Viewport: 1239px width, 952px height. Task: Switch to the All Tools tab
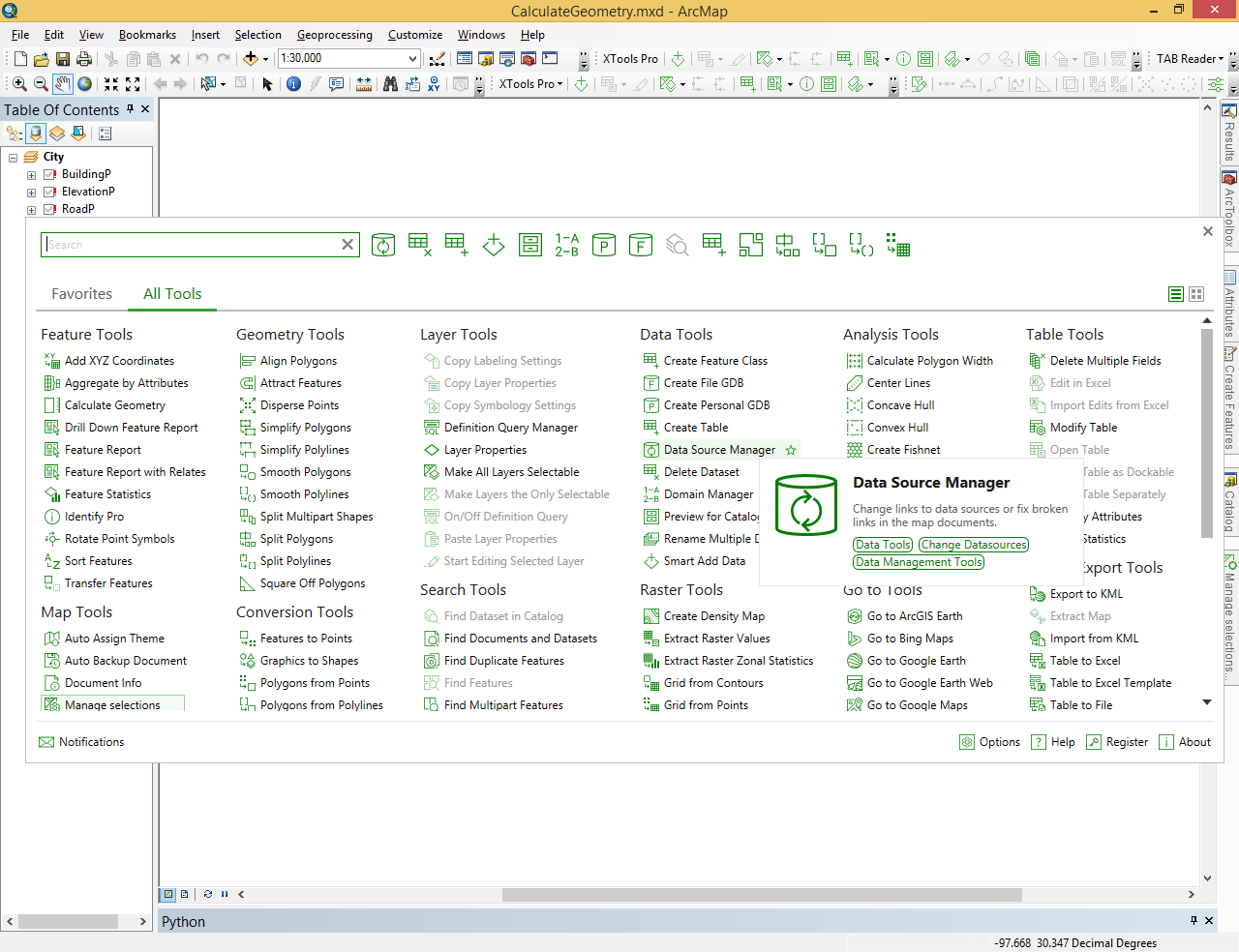[172, 294]
